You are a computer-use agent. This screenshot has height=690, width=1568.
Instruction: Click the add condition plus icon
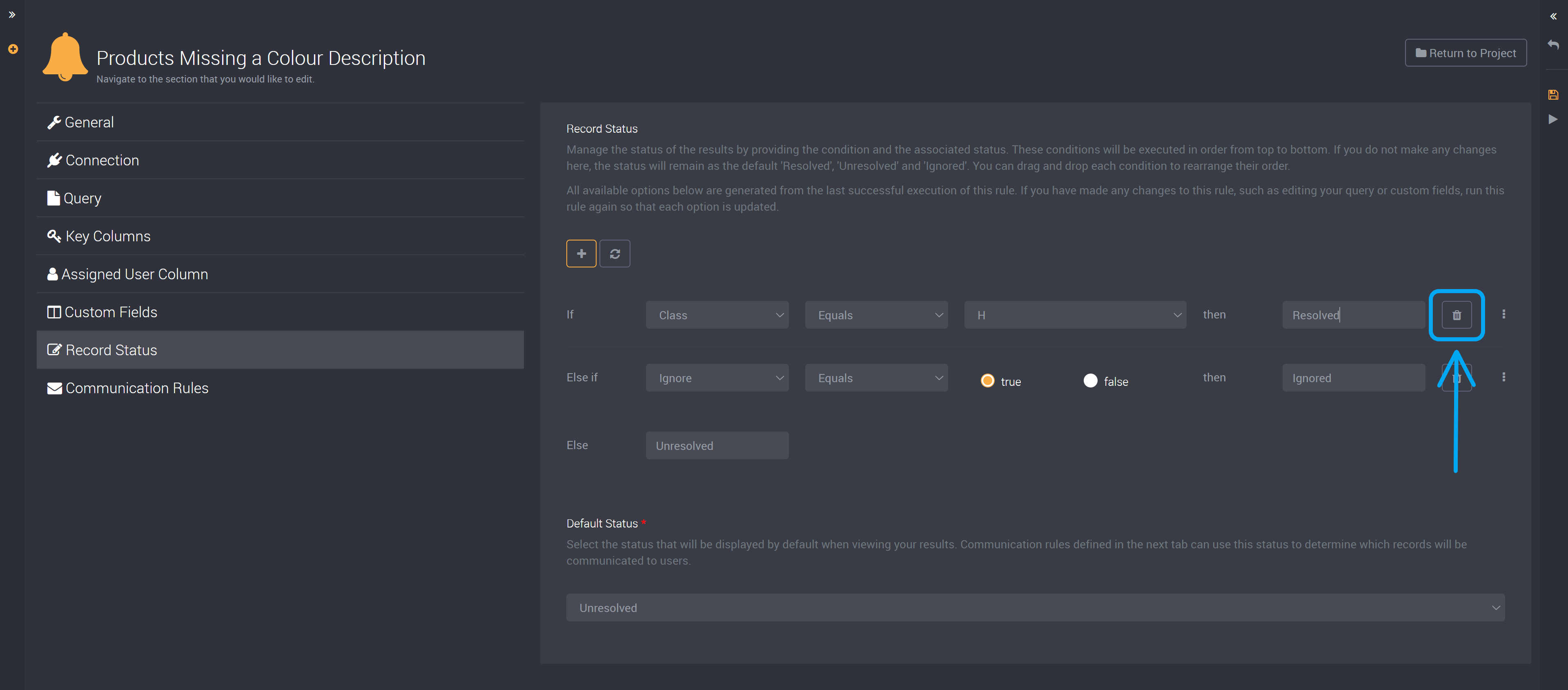581,253
